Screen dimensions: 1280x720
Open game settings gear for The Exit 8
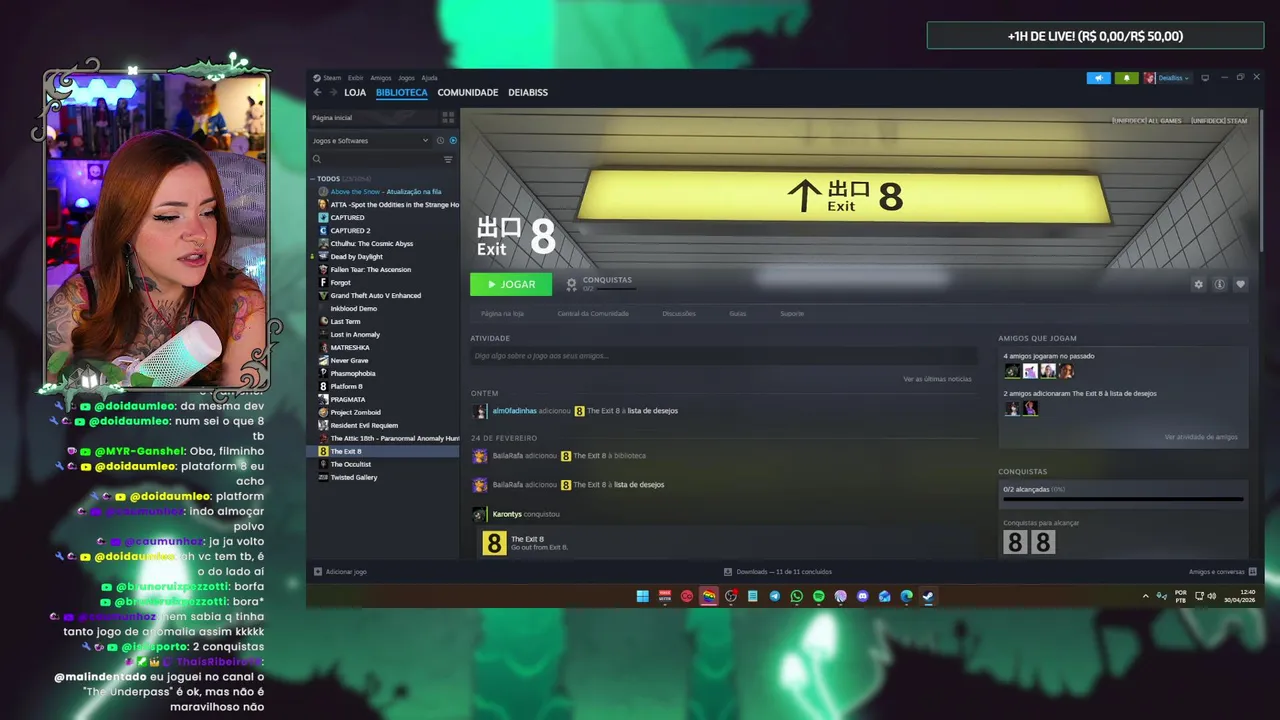point(1198,285)
